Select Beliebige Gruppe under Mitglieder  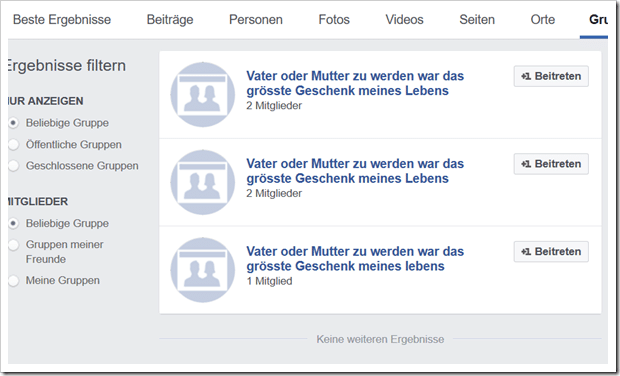click(x=13, y=223)
